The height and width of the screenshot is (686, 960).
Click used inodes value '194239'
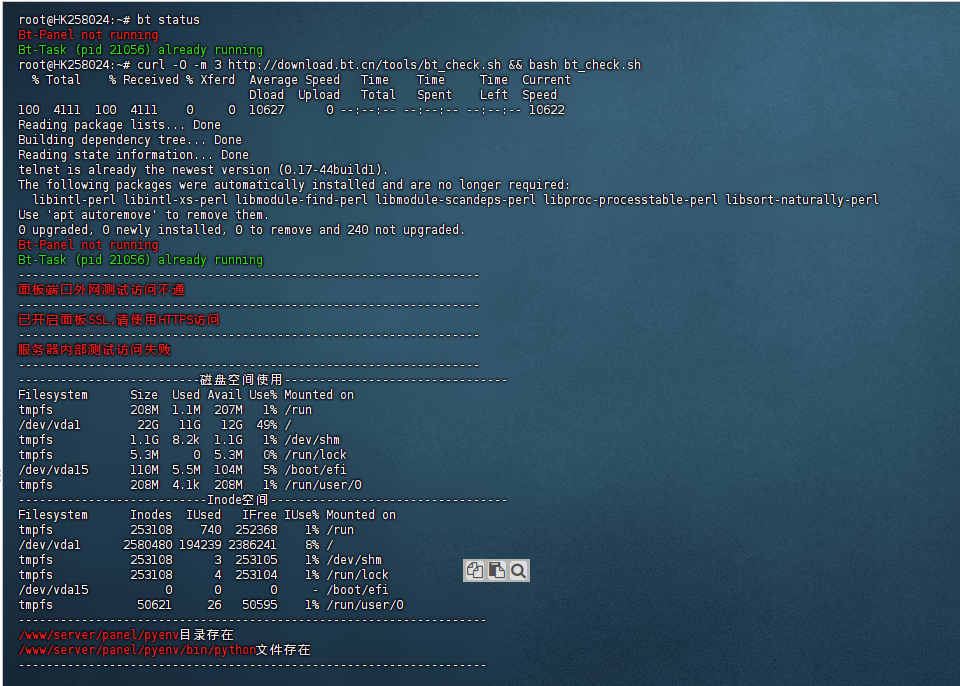point(200,545)
